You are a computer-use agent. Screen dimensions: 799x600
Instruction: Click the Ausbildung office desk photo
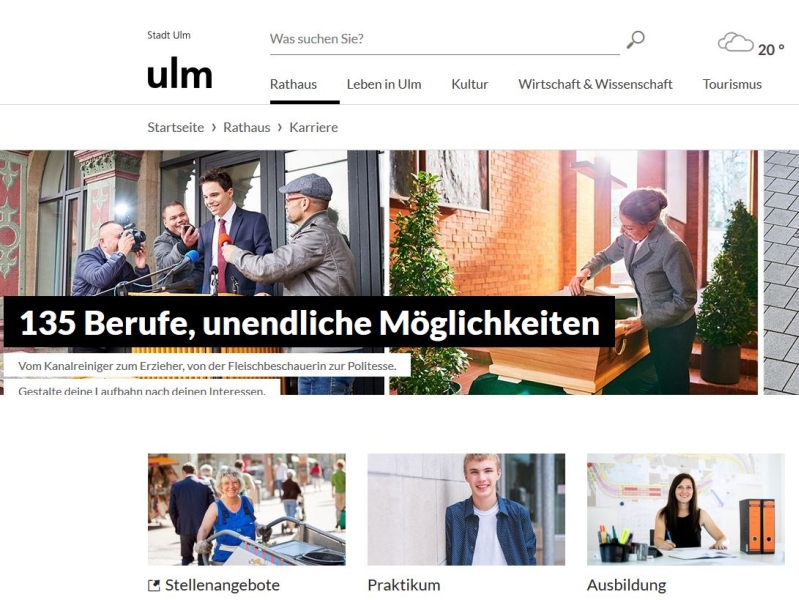tap(686, 509)
